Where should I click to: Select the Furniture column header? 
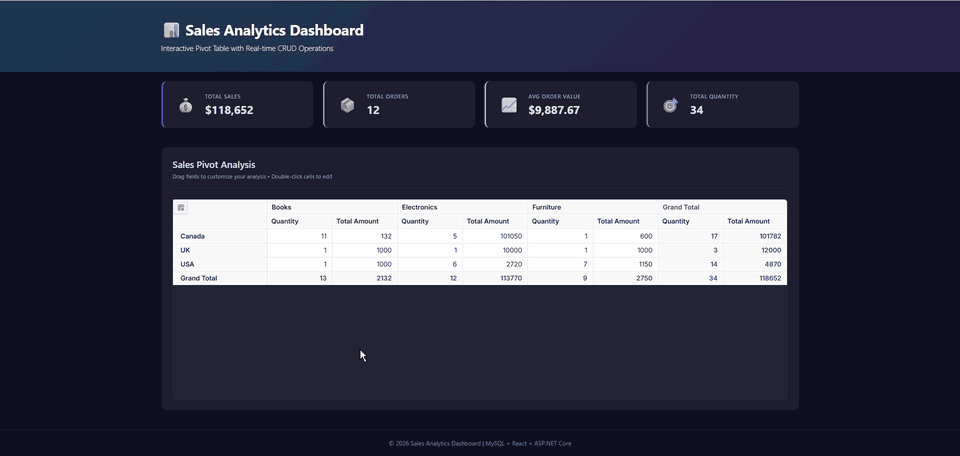point(593,207)
